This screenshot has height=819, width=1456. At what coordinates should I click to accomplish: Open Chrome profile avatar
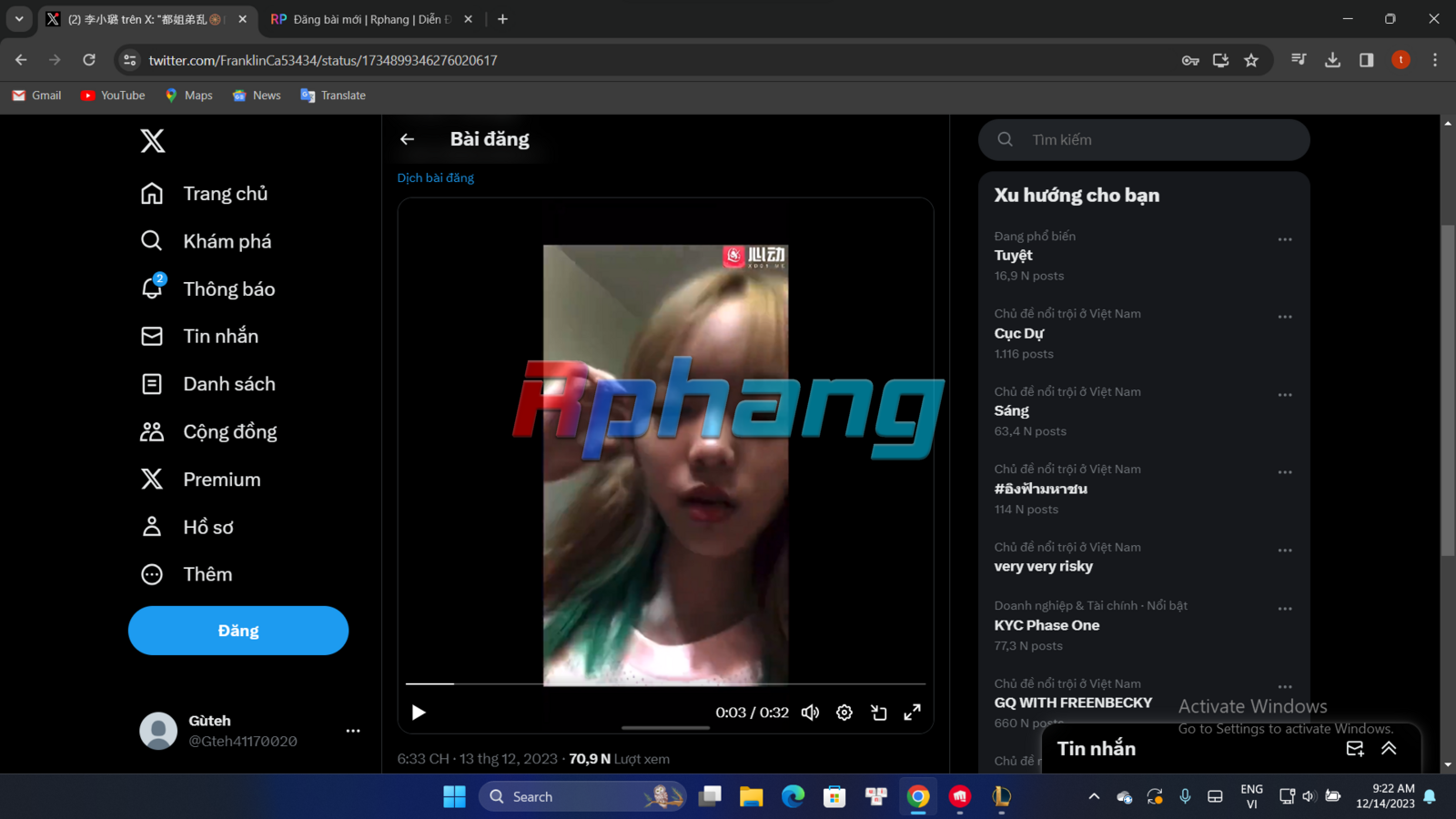1400,60
